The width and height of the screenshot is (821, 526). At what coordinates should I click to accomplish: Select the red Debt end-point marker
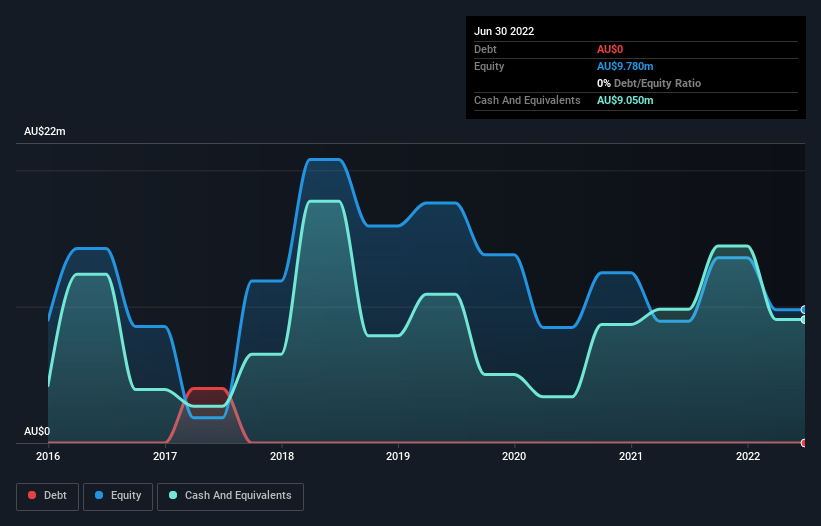[x=804, y=443]
